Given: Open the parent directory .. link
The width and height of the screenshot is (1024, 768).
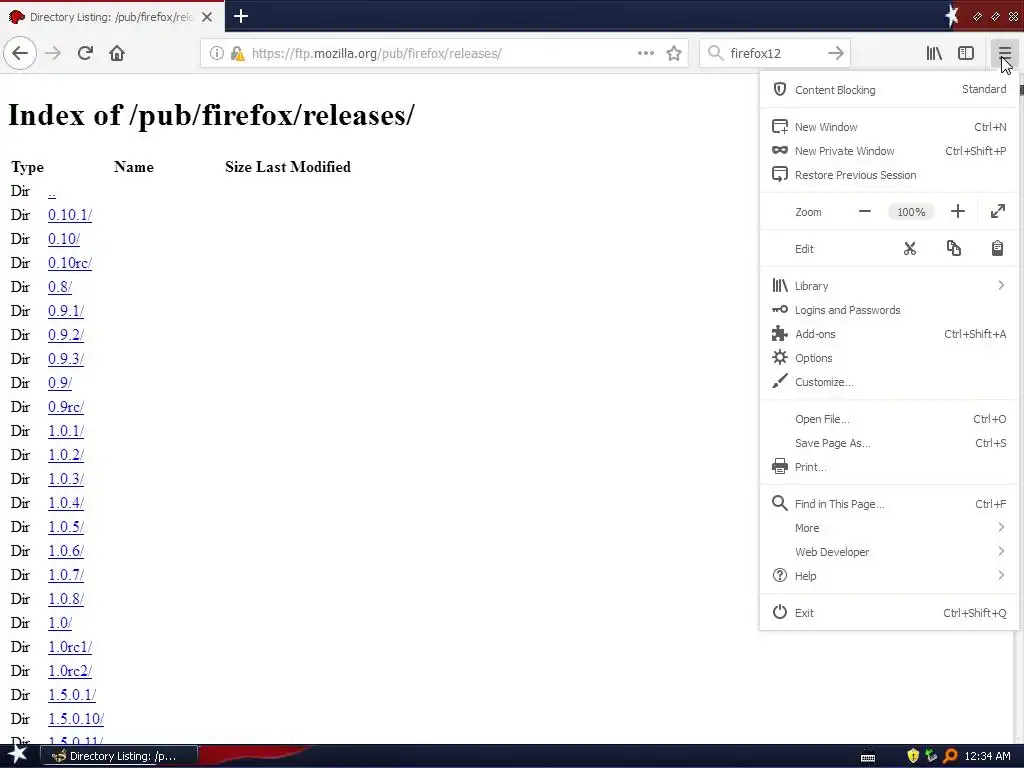Looking at the screenshot, I should [x=52, y=191].
